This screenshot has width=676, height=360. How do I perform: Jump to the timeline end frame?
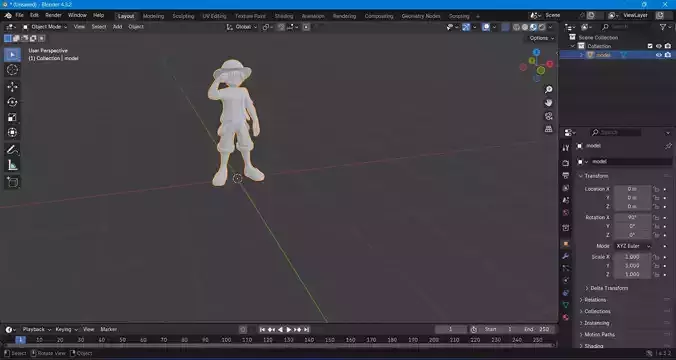pyautogui.click(x=307, y=329)
